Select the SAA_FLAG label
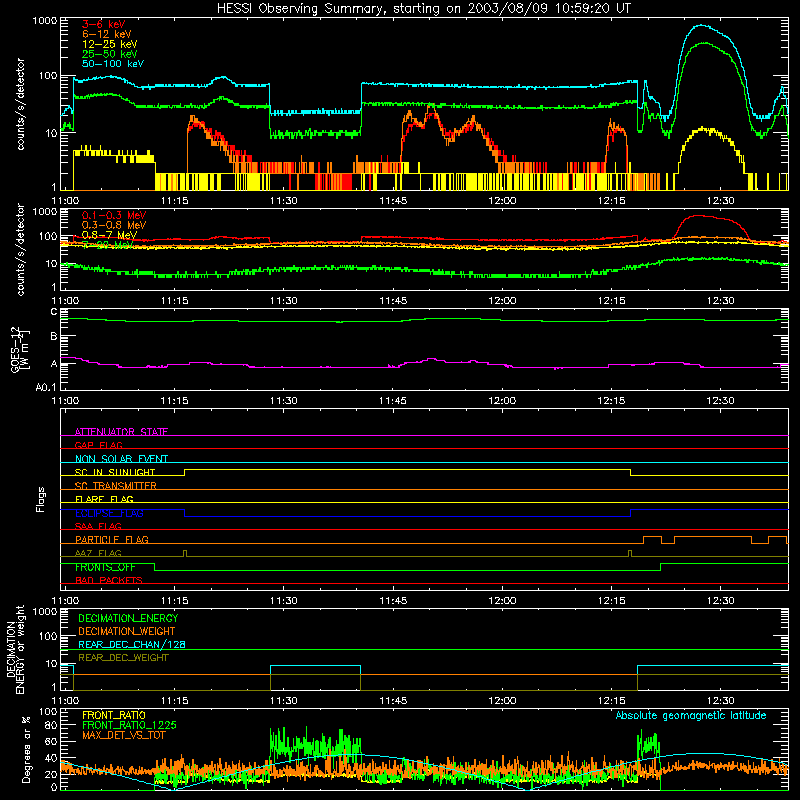 click(x=98, y=526)
